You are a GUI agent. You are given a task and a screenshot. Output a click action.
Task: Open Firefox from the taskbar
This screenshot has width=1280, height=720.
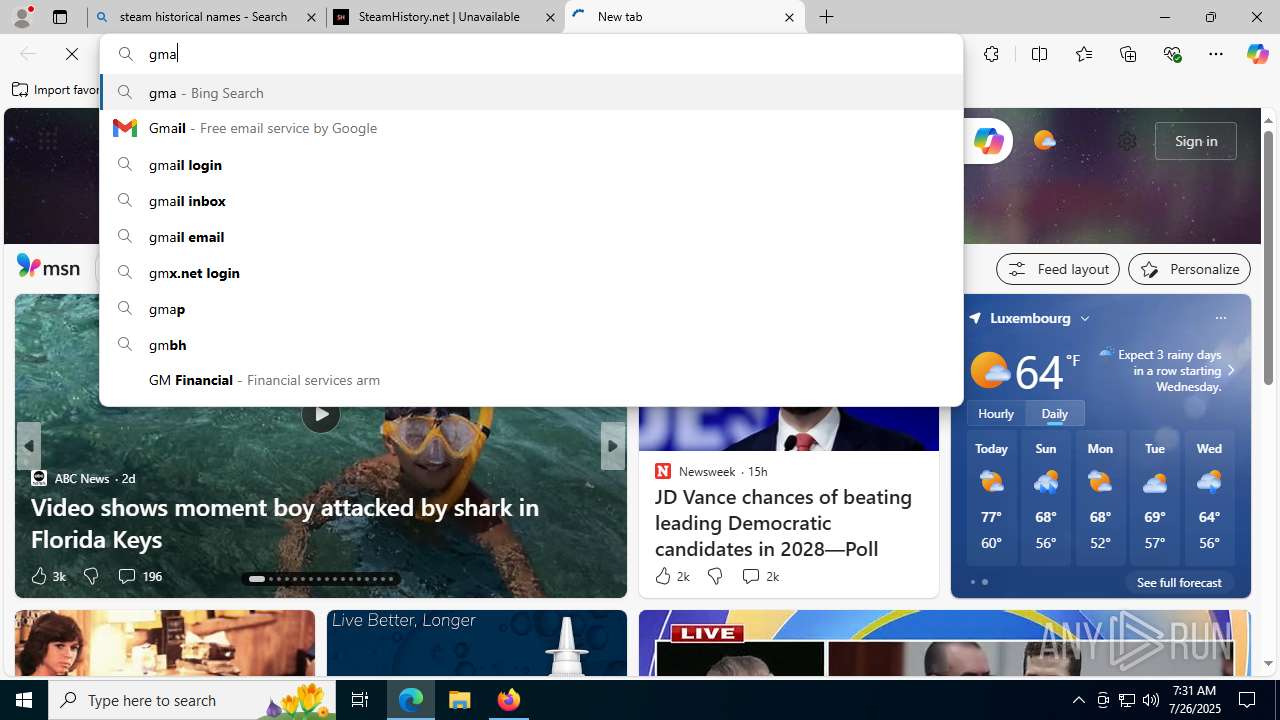509,700
